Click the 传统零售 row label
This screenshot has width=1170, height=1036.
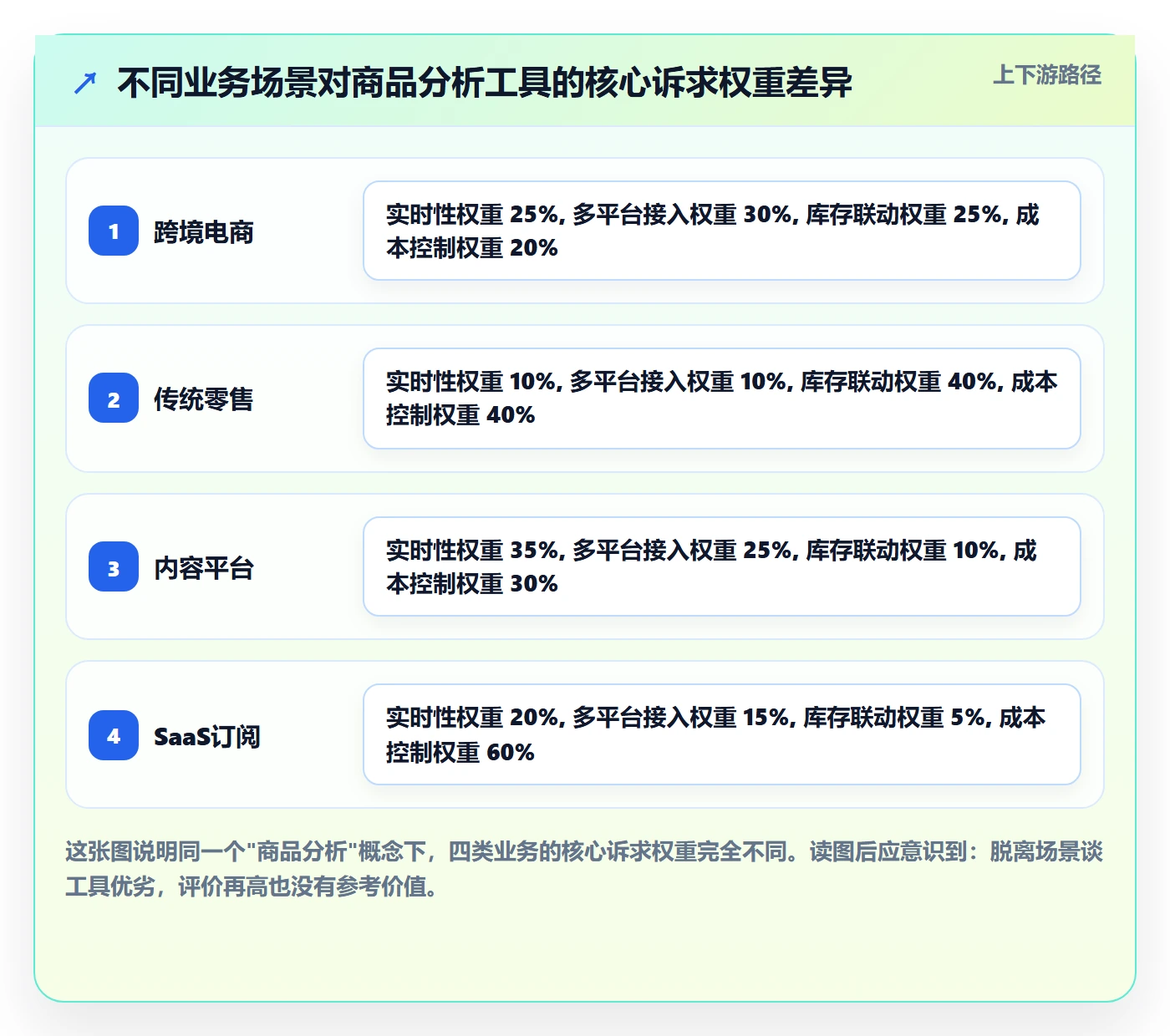[x=204, y=399]
